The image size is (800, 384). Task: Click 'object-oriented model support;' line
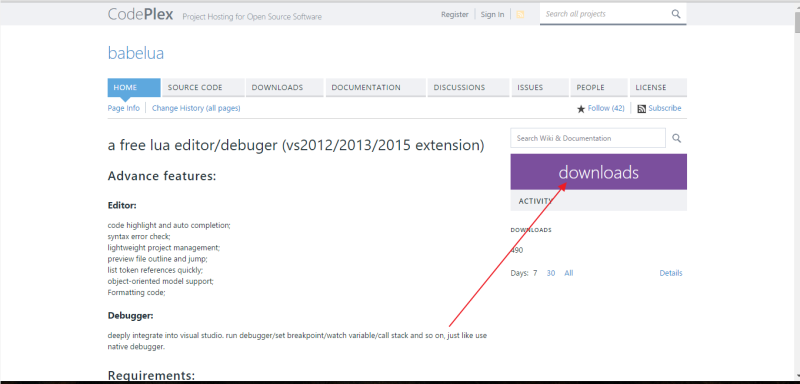point(161,281)
